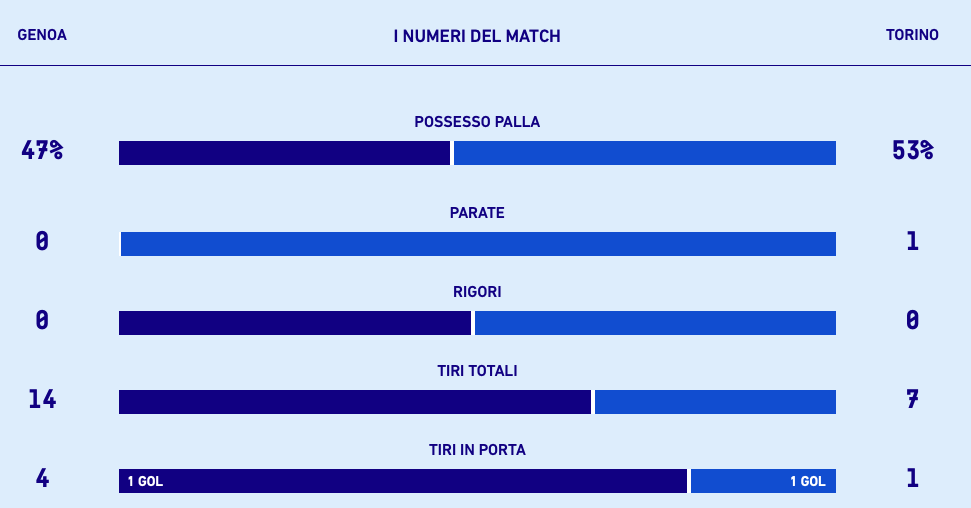Click the PARATE stat label
The width and height of the screenshot is (971, 508).
pyautogui.click(x=477, y=213)
